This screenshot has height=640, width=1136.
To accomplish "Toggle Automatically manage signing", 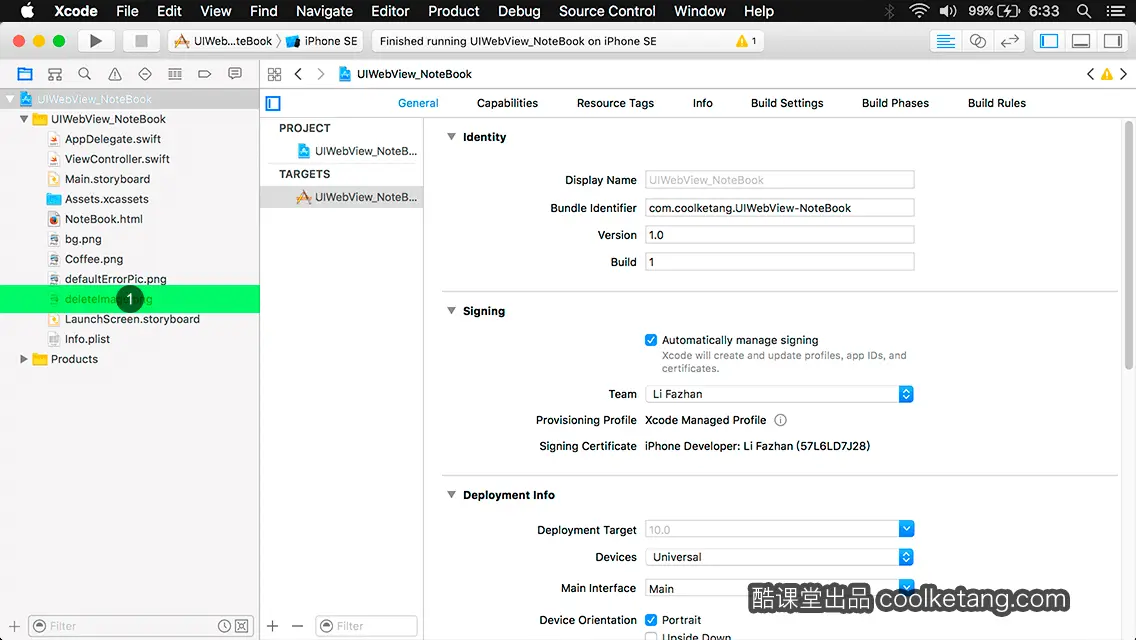I will point(651,340).
